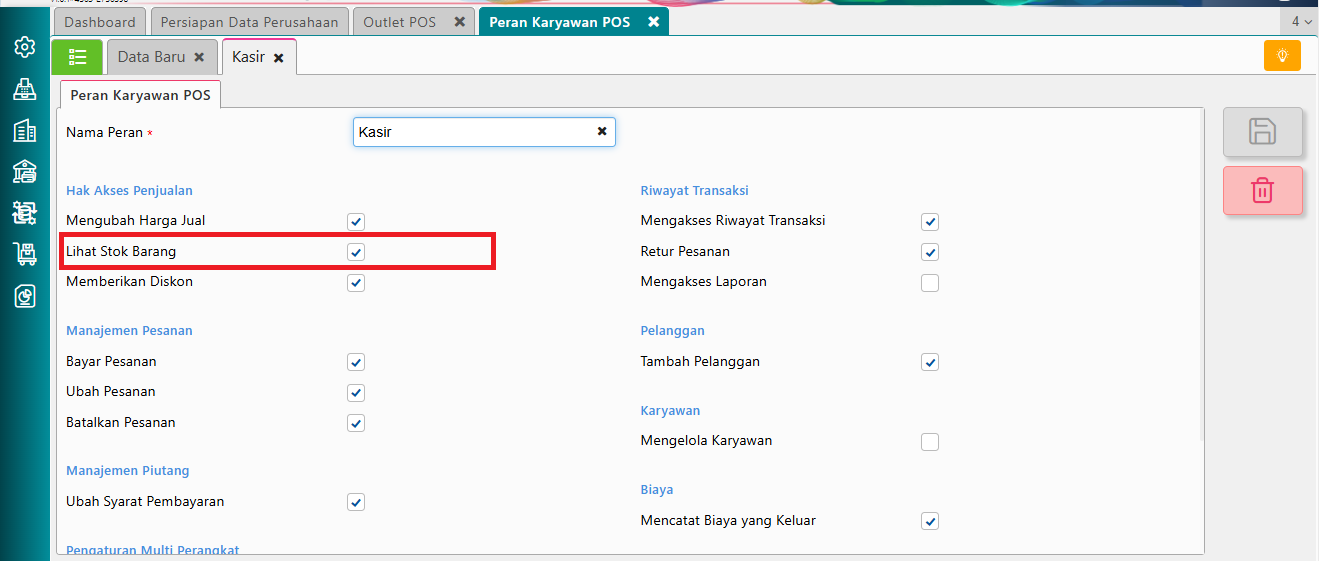This screenshot has height=561, width=1319.
Task: Click the orange lightbulb hint button
Action: pyautogui.click(x=1282, y=55)
